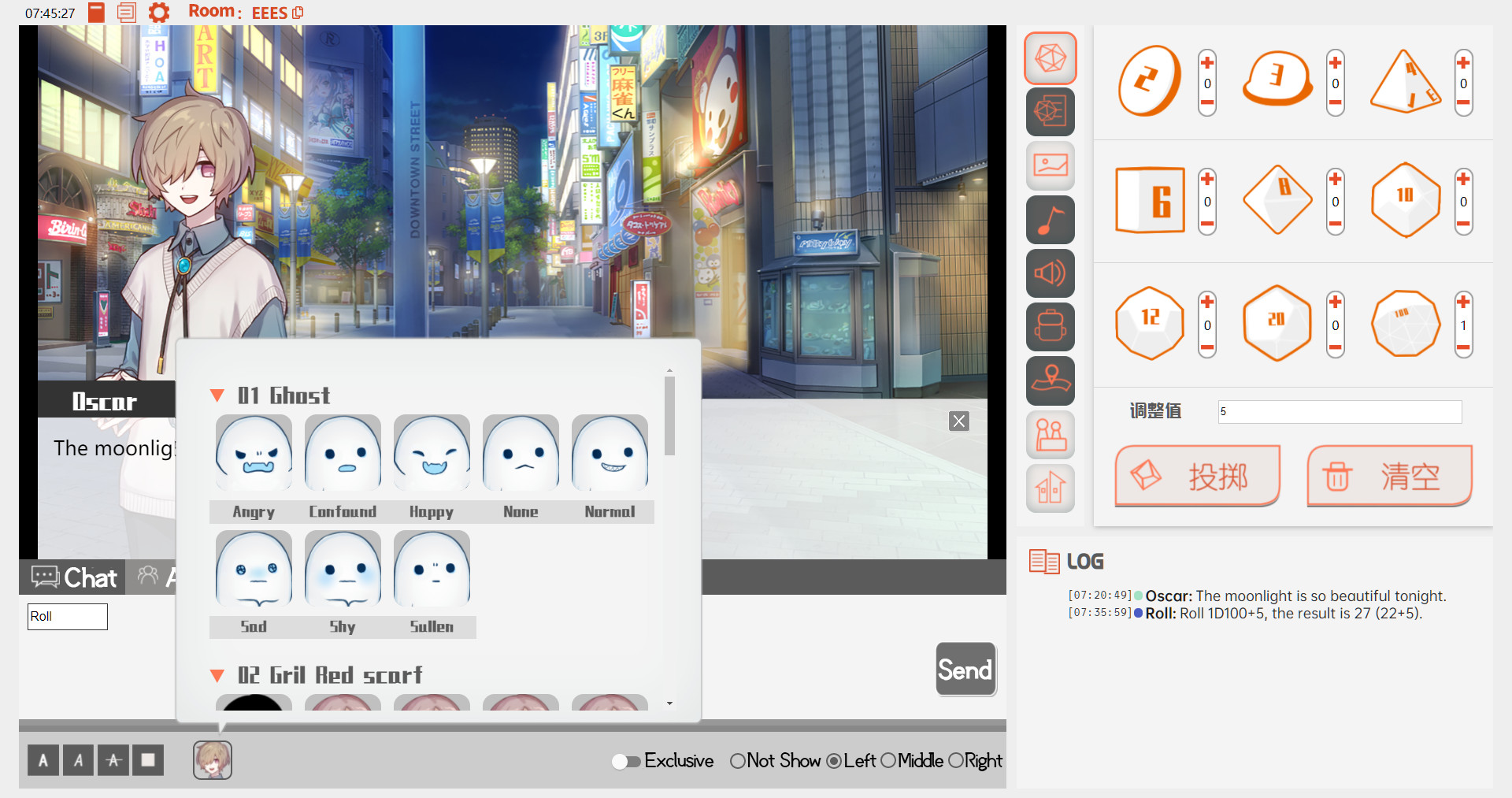The image size is (1512, 798).
Task: Collapse the 02 Gril Red scarf group
Action: [218, 675]
